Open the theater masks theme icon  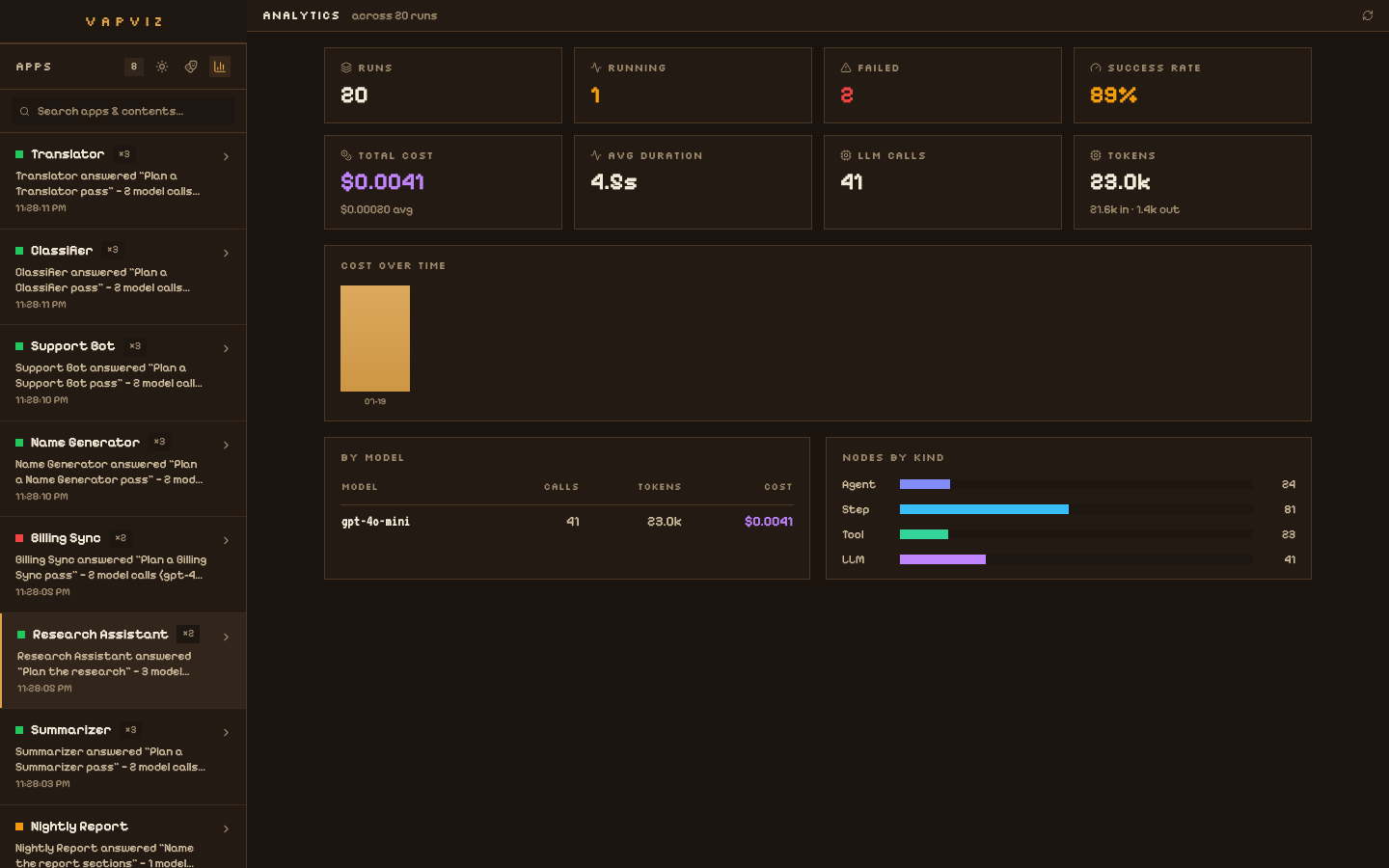click(191, 67)
